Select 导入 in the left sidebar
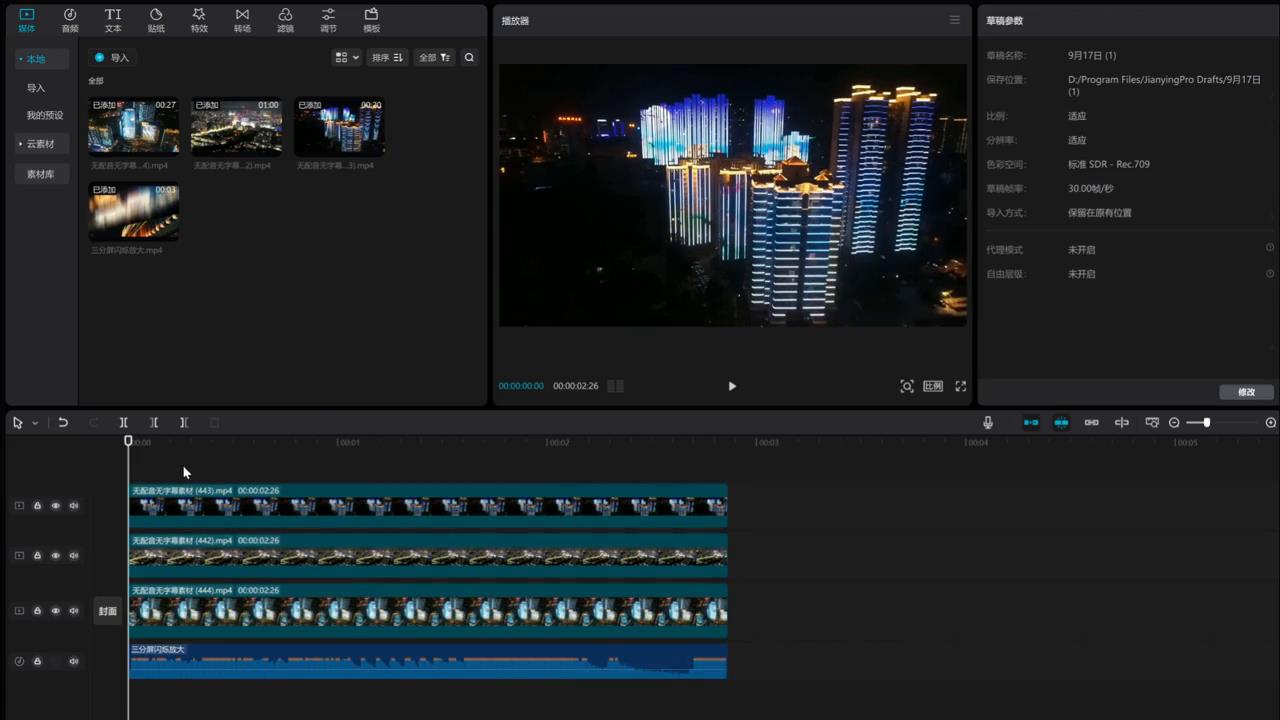Image resolution: width=1280 pixels, height=720 pixels. click(x=36, y=88)
